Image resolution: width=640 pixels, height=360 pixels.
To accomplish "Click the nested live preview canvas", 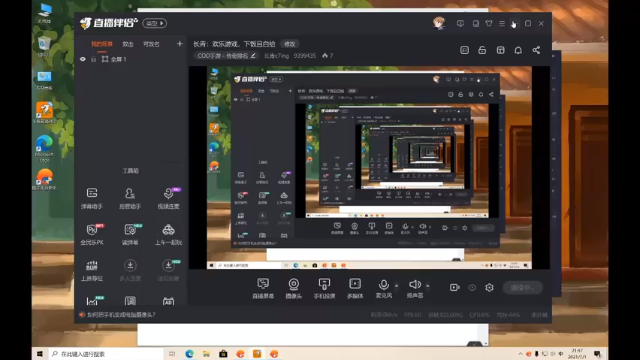I will click(x=369, y=167).
